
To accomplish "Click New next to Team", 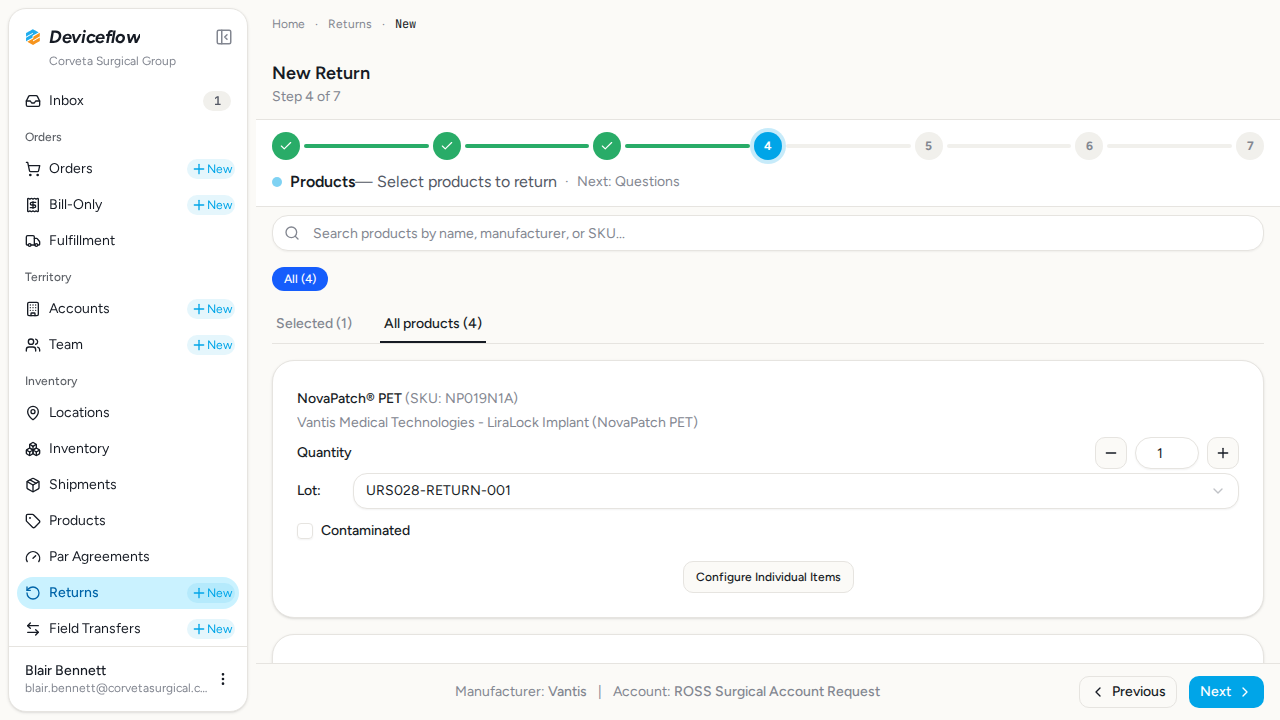I will 213,345.
